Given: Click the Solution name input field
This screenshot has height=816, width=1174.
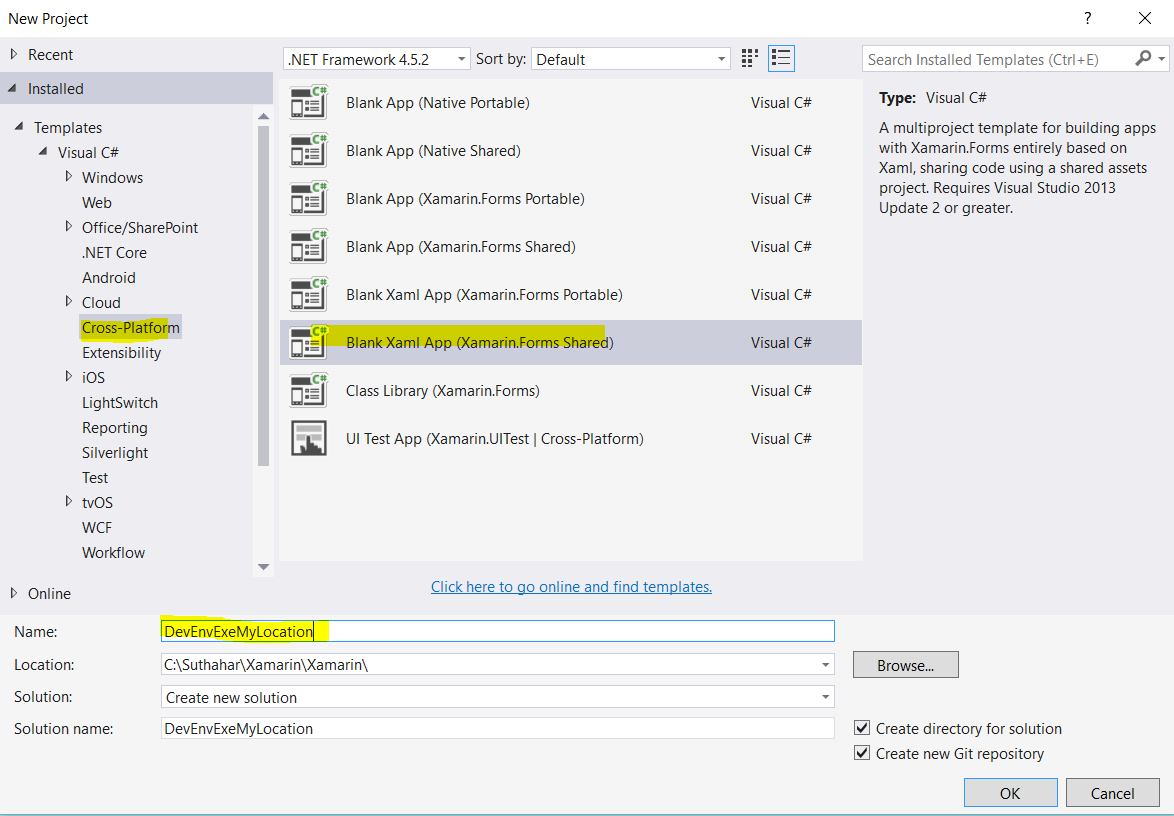Looking at the screenshot, I should pyautogui.click(x=497, y=728).
